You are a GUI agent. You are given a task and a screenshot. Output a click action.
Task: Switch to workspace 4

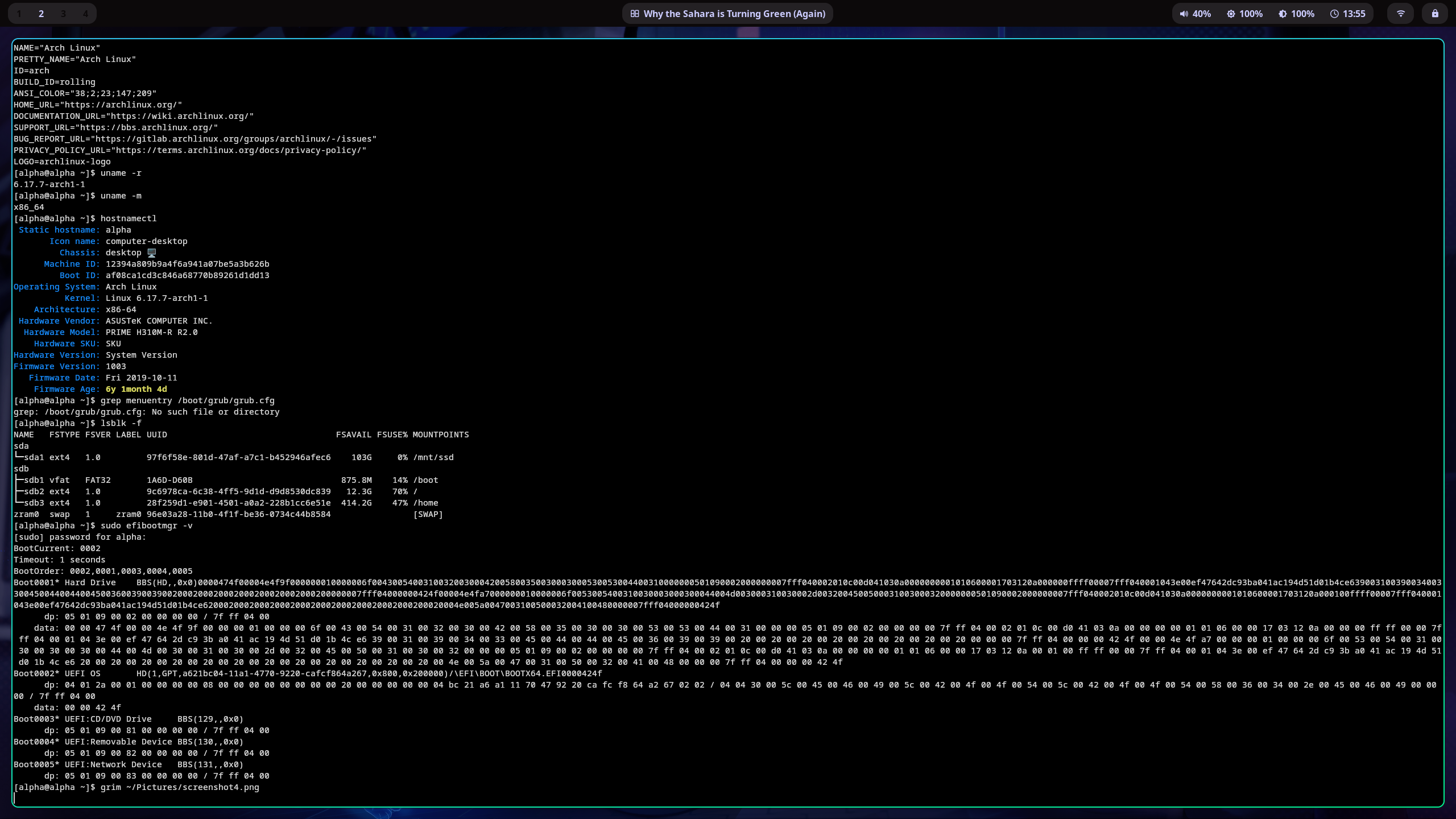click(x=85, y=14)
